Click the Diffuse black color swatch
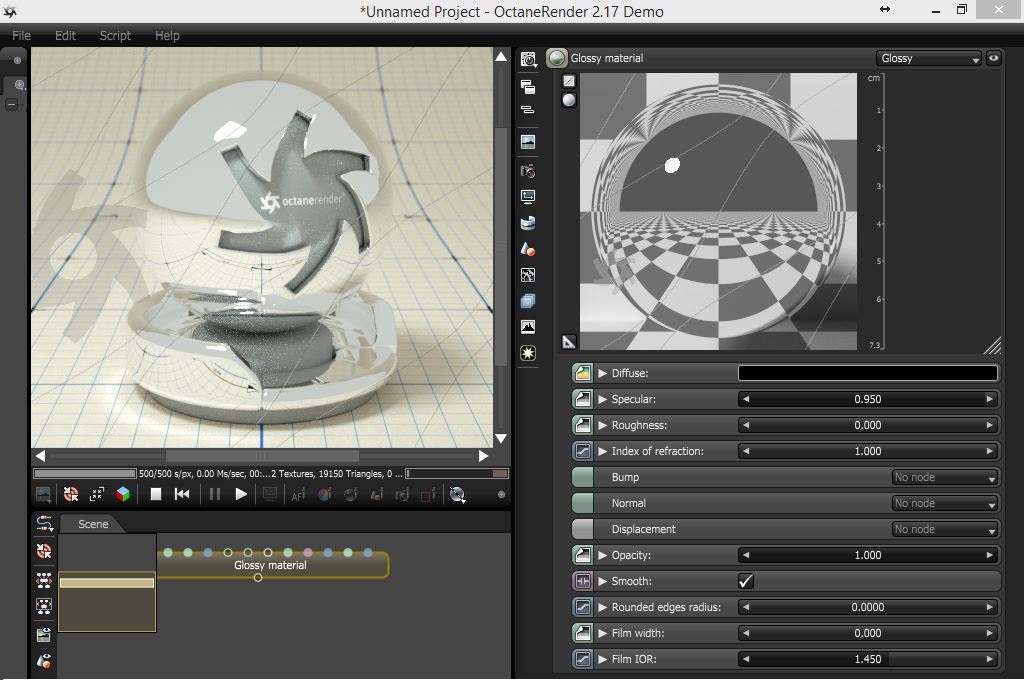The height and width of the screenshot is (680, 1024). [867, 373]
